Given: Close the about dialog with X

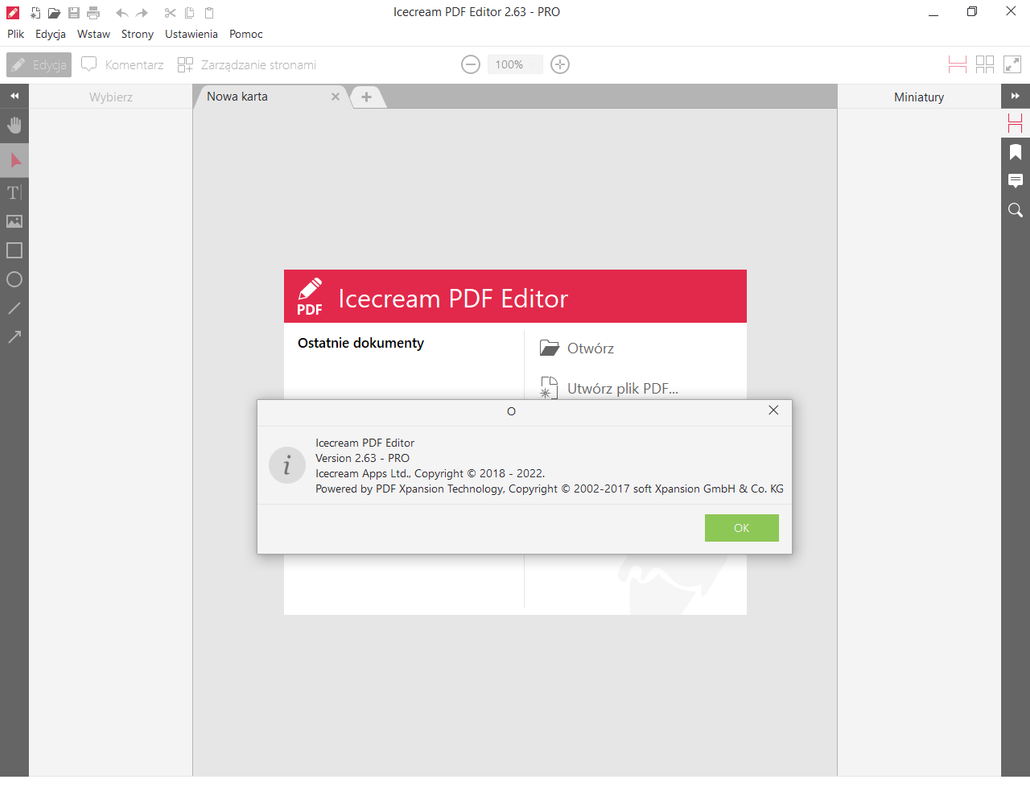Looking at the screenshot, I should click(773, 410).
